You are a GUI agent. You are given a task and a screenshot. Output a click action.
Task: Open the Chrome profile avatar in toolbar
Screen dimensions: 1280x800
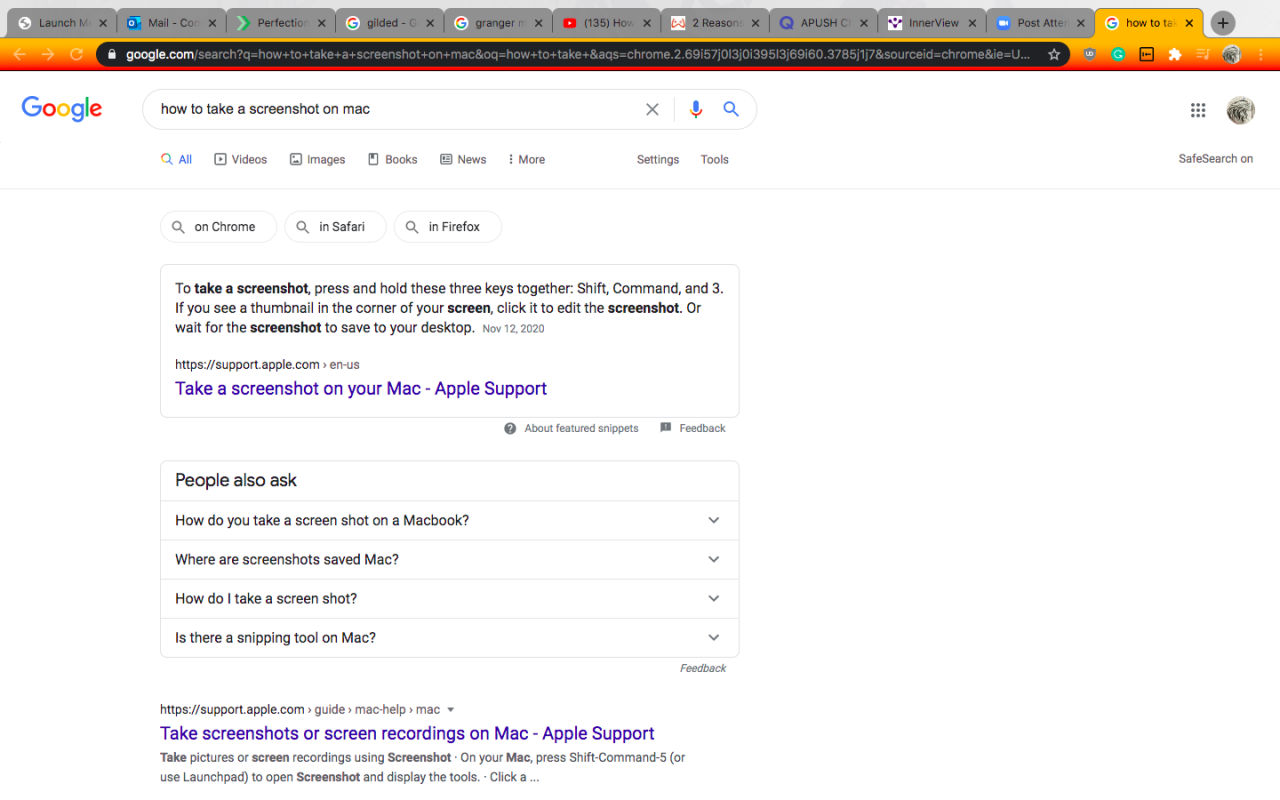click(x=1232, y=55)
